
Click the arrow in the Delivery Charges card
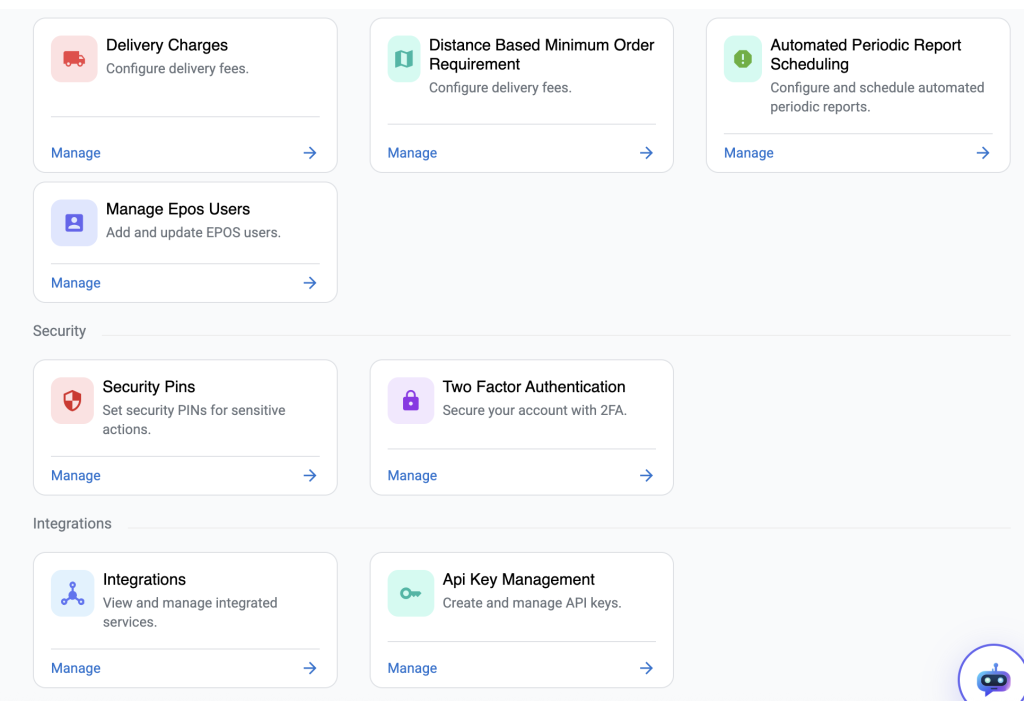pyautogui.click(x=310, y=153)
